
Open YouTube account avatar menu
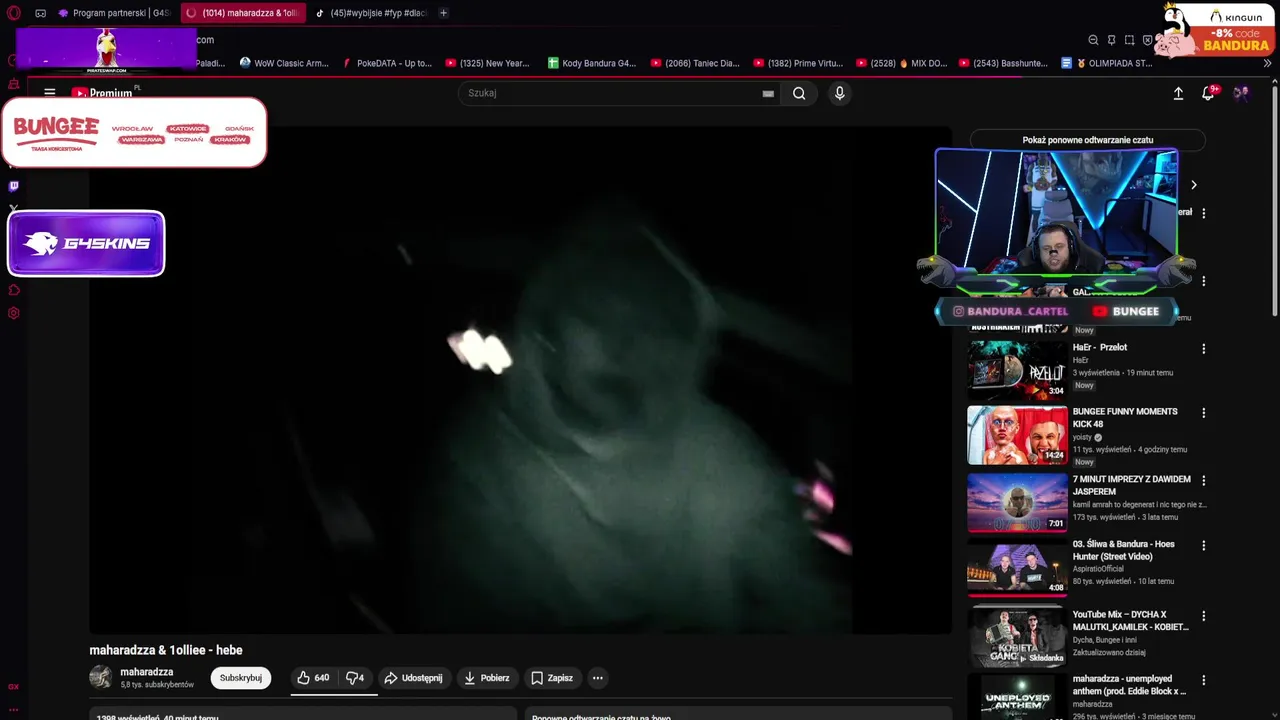coord(1241,93)
